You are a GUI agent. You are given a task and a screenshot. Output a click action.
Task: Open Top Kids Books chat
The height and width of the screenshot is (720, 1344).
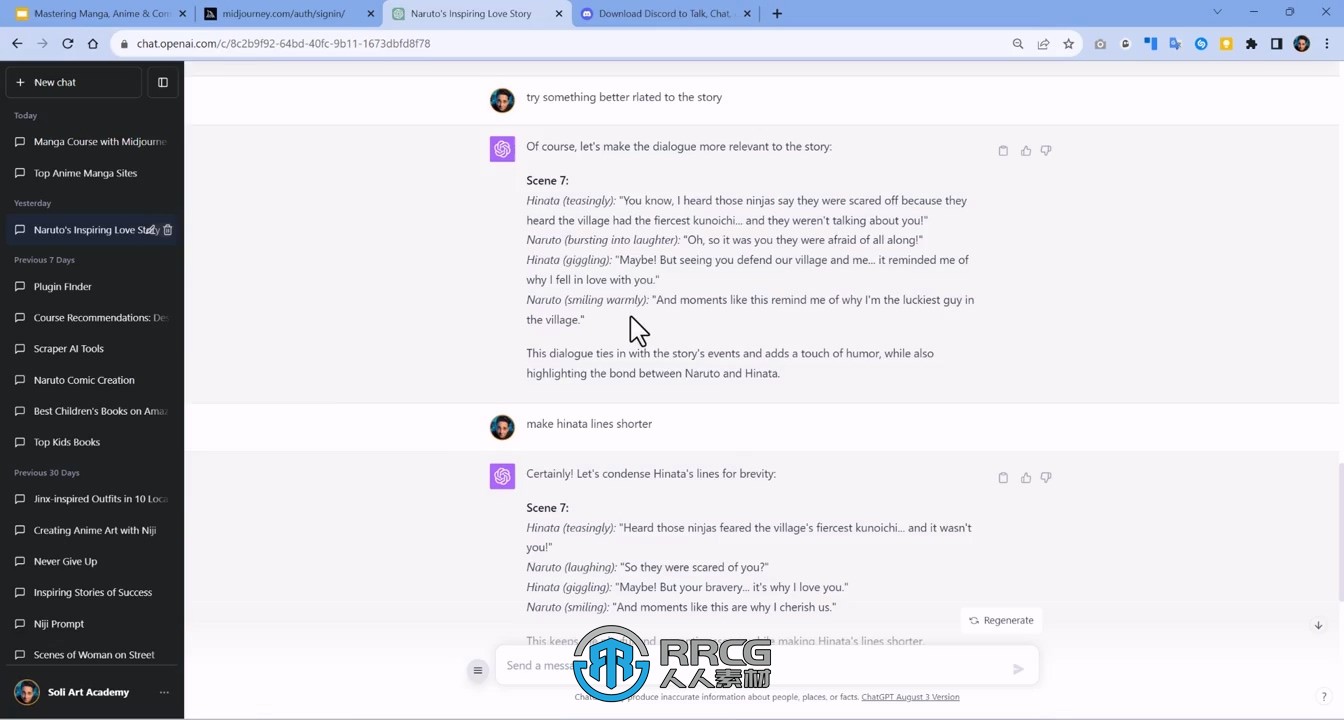click(x=92, y=442)
